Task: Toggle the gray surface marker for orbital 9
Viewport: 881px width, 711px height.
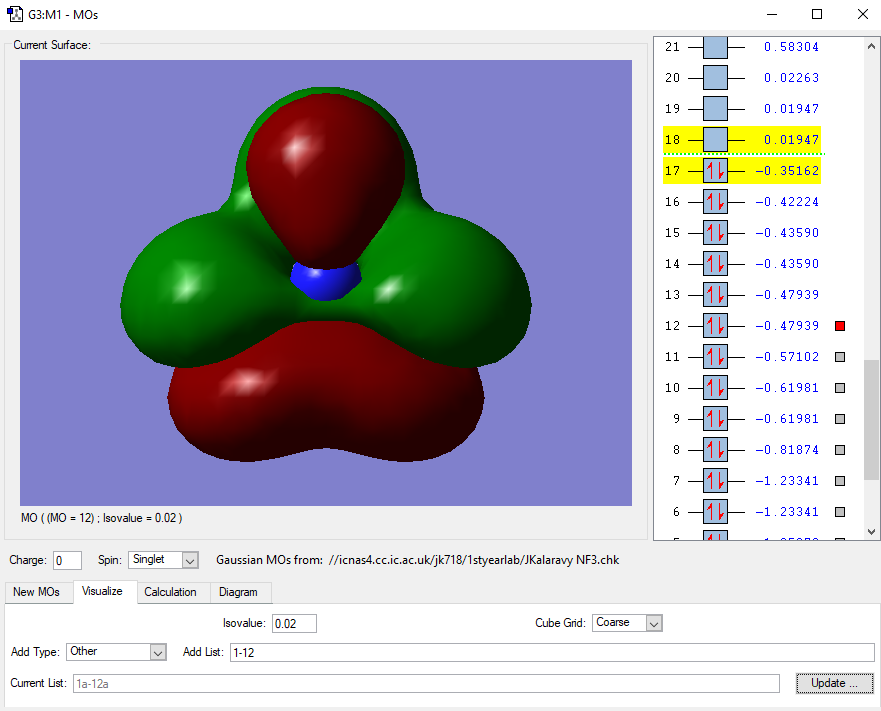Action: tap(840, 419)
